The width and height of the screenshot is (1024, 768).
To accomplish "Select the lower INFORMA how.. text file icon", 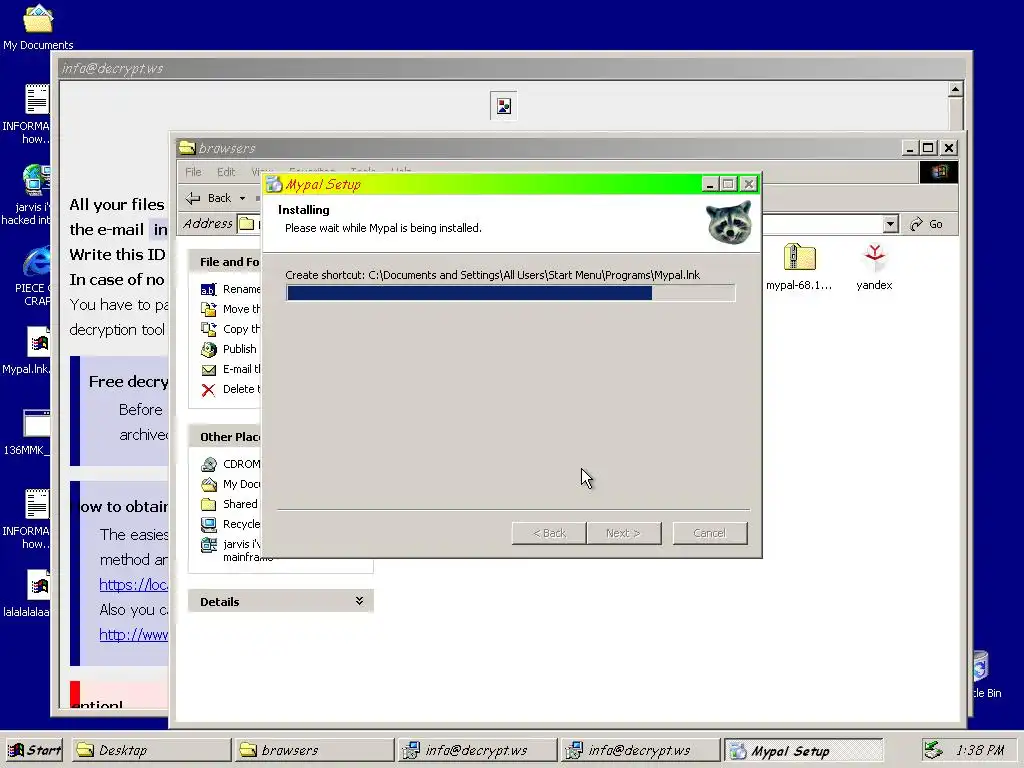I will click(37, 504).
